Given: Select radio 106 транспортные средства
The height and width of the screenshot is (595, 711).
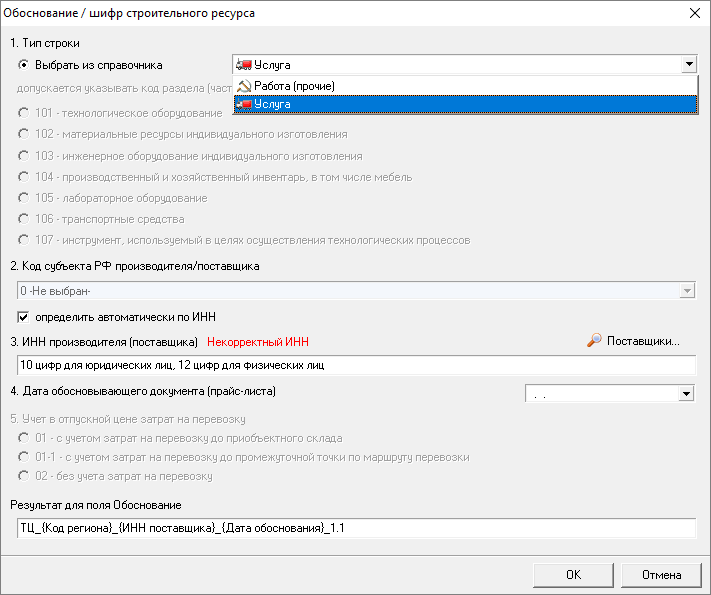Looking at the screenshot, I should [x=24, y=219].
